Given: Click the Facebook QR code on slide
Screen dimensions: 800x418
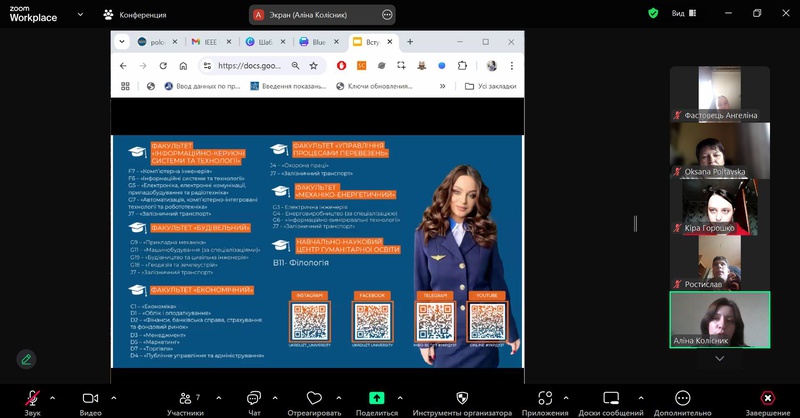Looking at the screenshot, I should click(372, 322).
